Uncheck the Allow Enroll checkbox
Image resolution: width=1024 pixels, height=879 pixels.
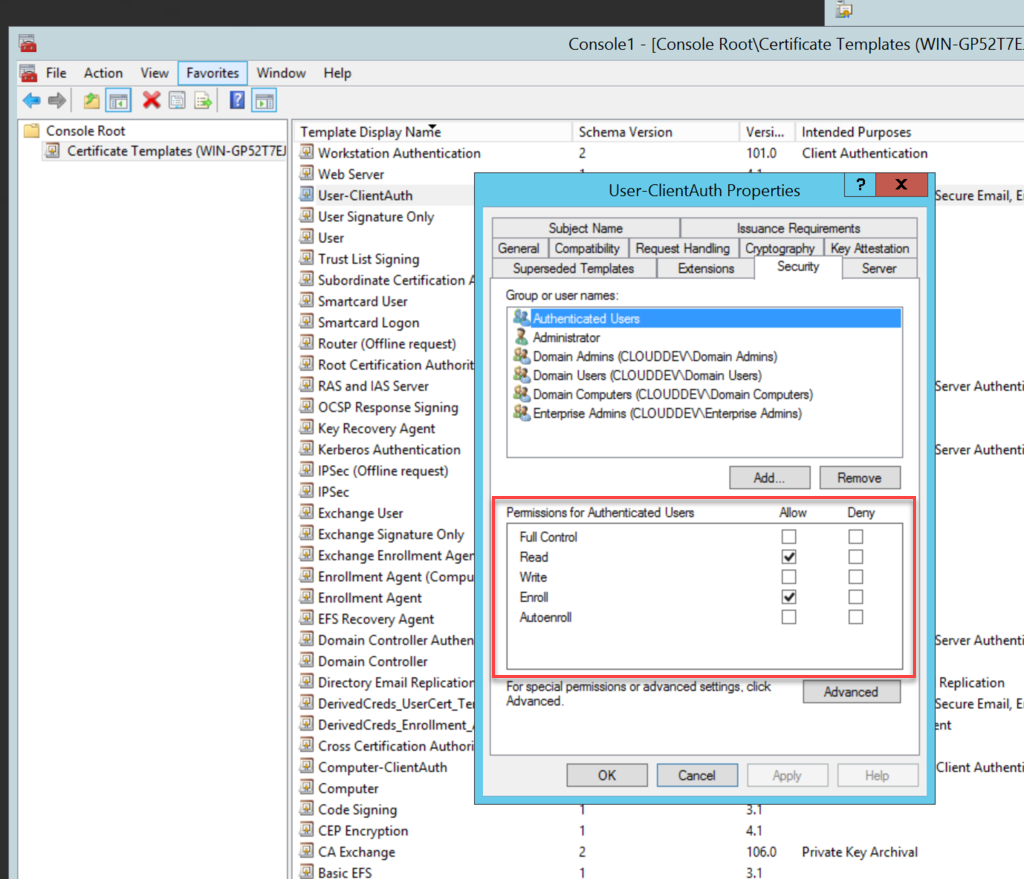[x=789, y=597]
